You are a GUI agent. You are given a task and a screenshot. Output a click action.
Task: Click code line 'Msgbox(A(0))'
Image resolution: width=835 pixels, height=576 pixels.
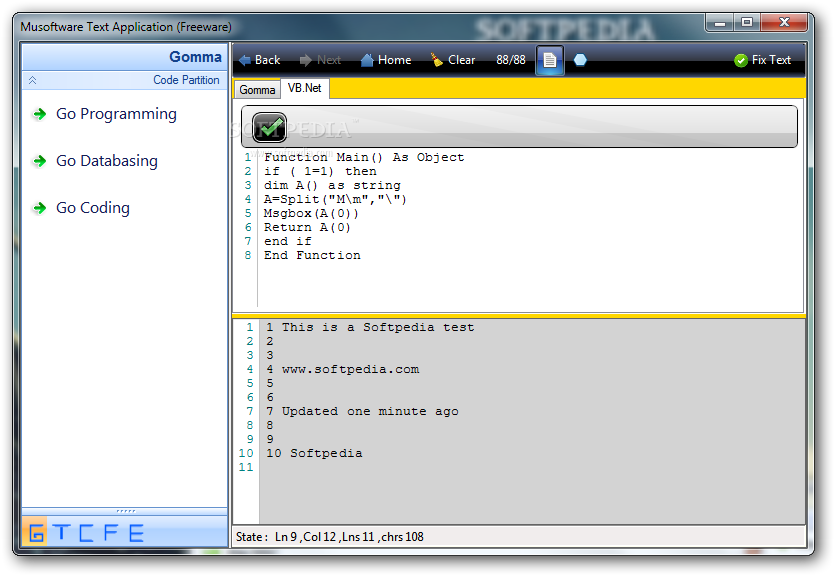pyautogui.click(x=311, y=213)
